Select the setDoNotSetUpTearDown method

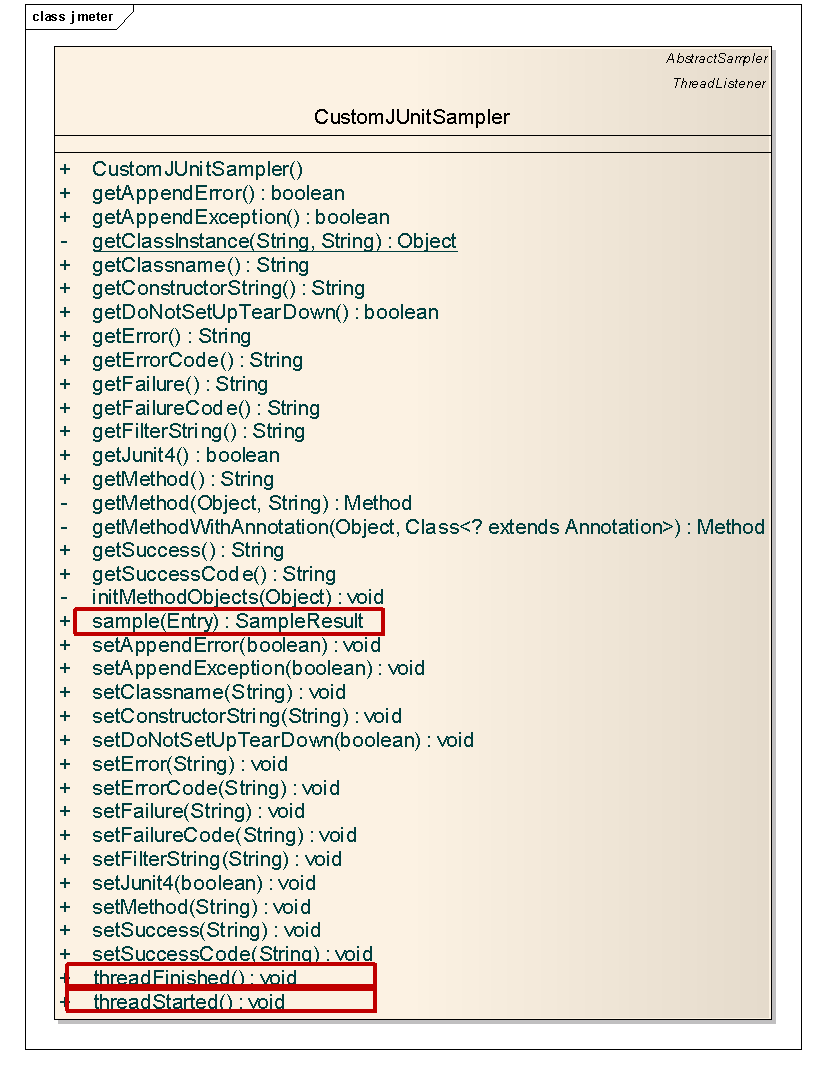click(281, 740)
